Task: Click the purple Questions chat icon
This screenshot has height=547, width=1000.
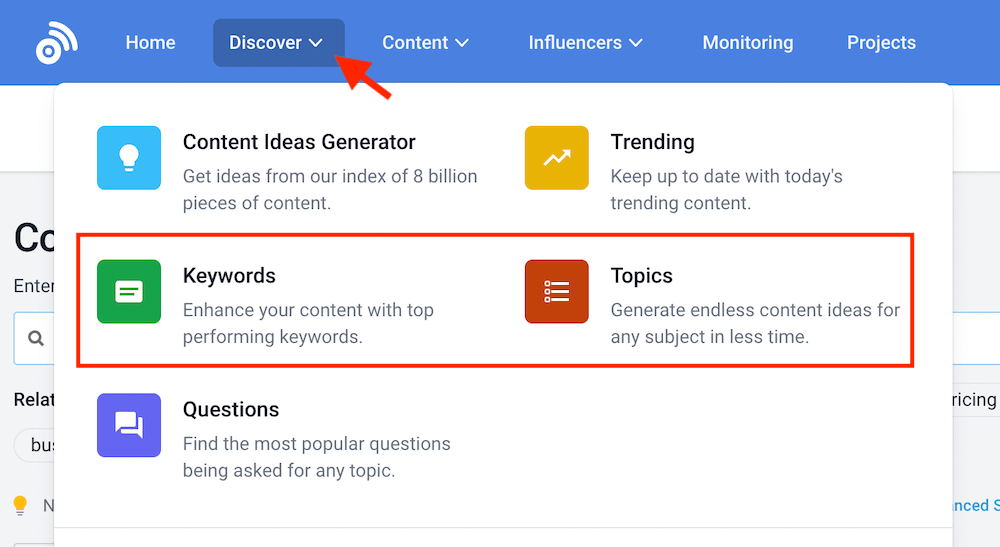Action: coord(129,425)
